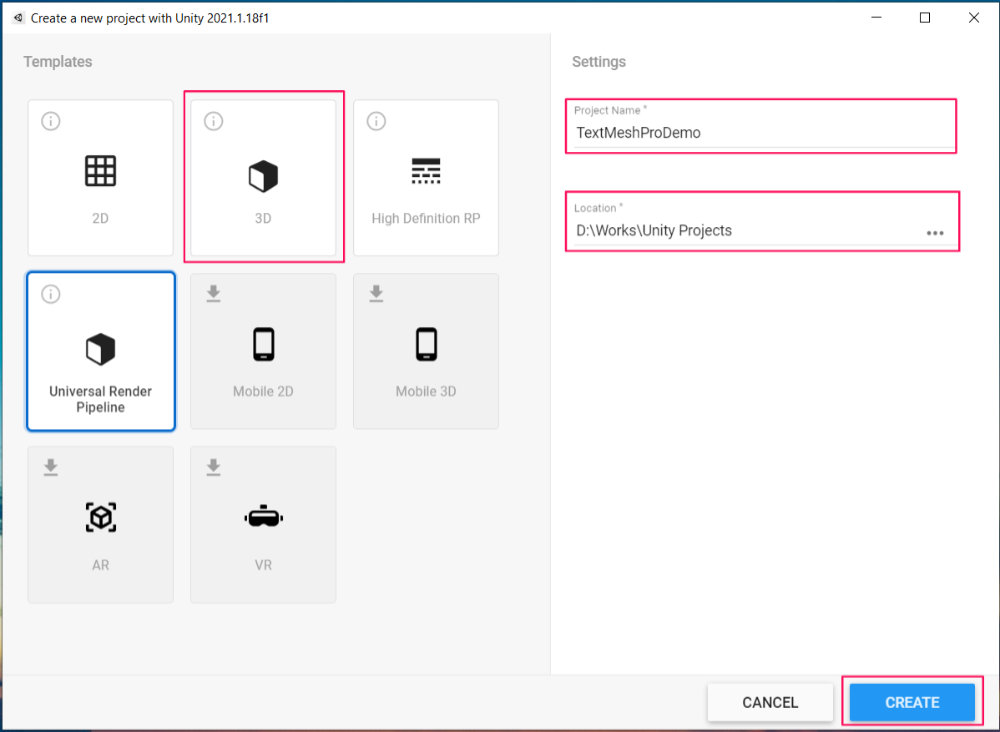Click the AR cube-in-frame icon
This screenshot has height=732, width=1000.
[101, 517]
